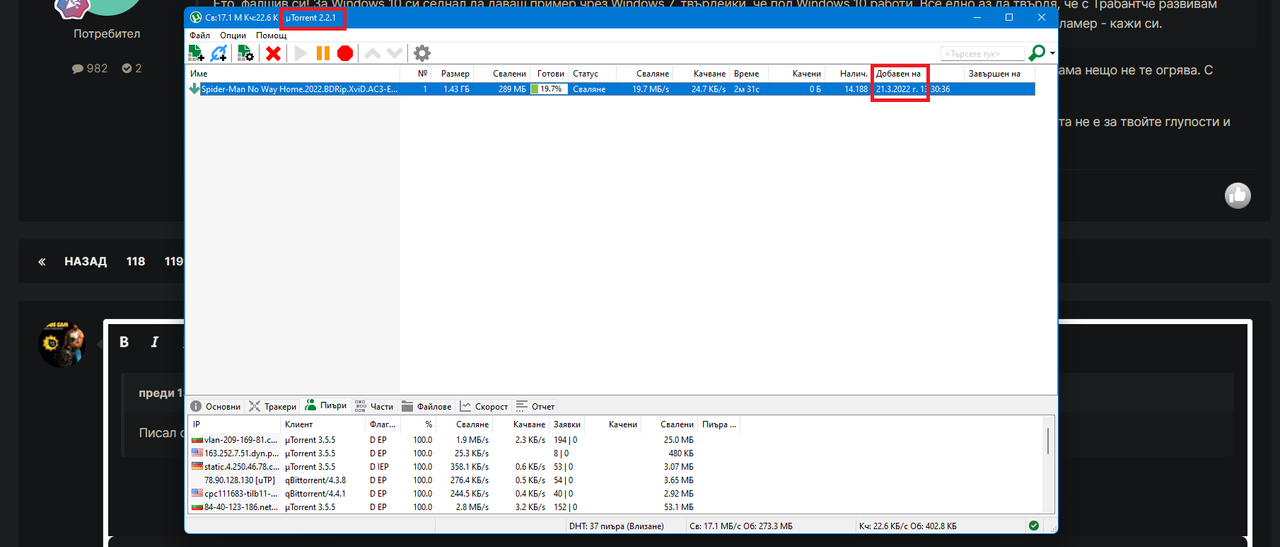Click the 19.7% progress bar of the torrent
Image resolution: width=1280 pixels, height=547 pixels.
(549, 89)
